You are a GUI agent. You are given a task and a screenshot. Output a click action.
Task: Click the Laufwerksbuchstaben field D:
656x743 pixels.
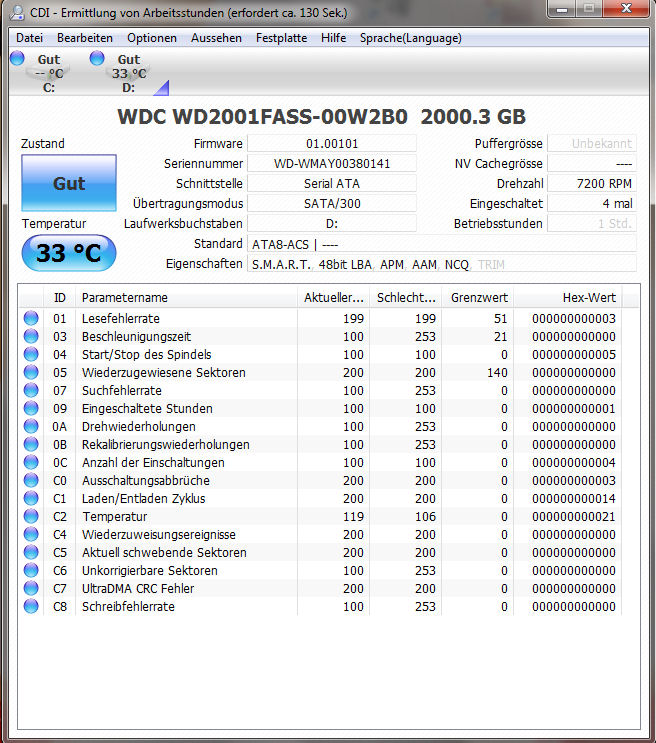tap(332, 223)
